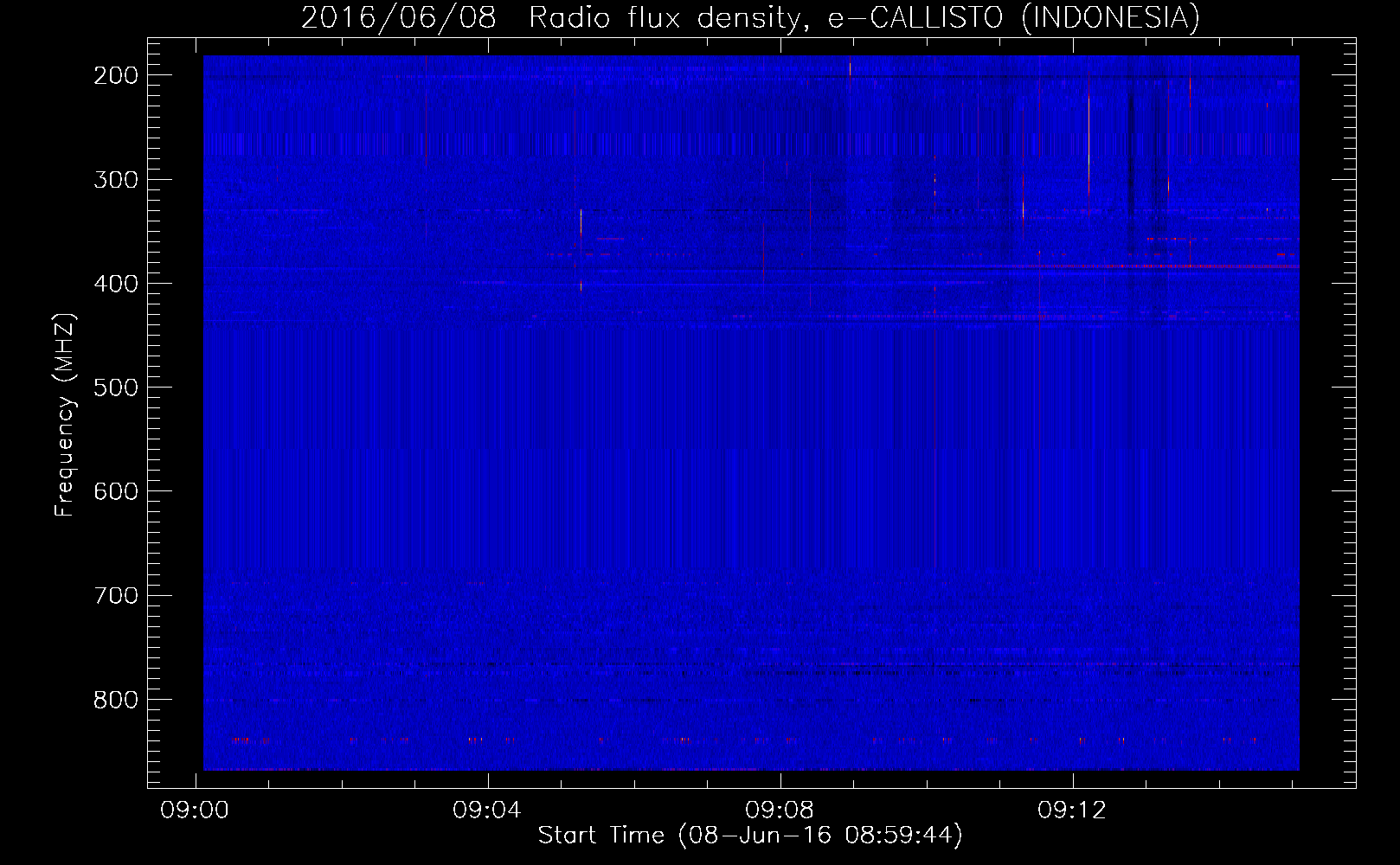This screenshot has height=865, width=1400.
Task: Click the '09:04' time axis label
Action: click(x=487, y=811)
